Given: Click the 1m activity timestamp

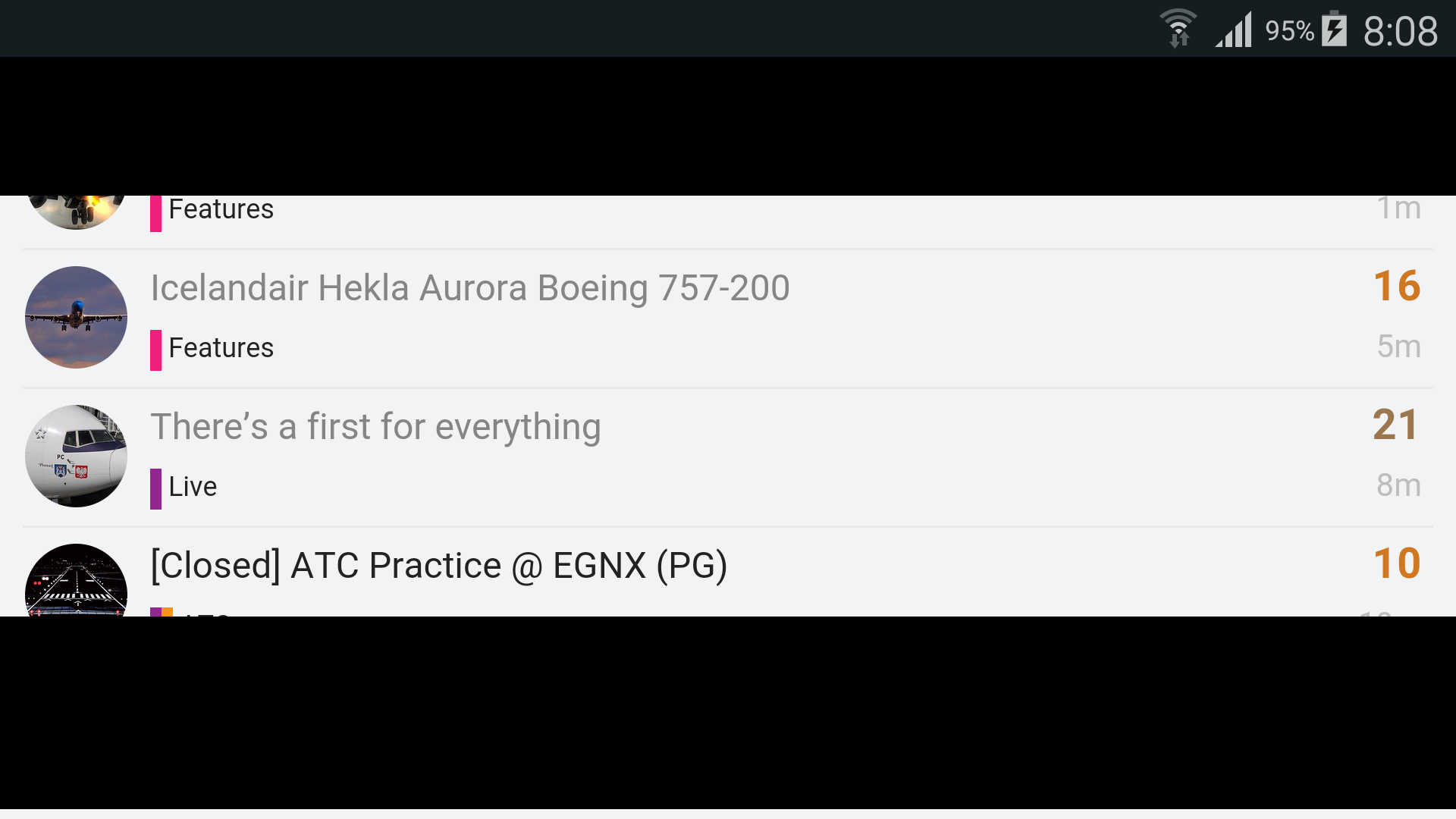Looking at the screenshot, I should coord(1398,209).
